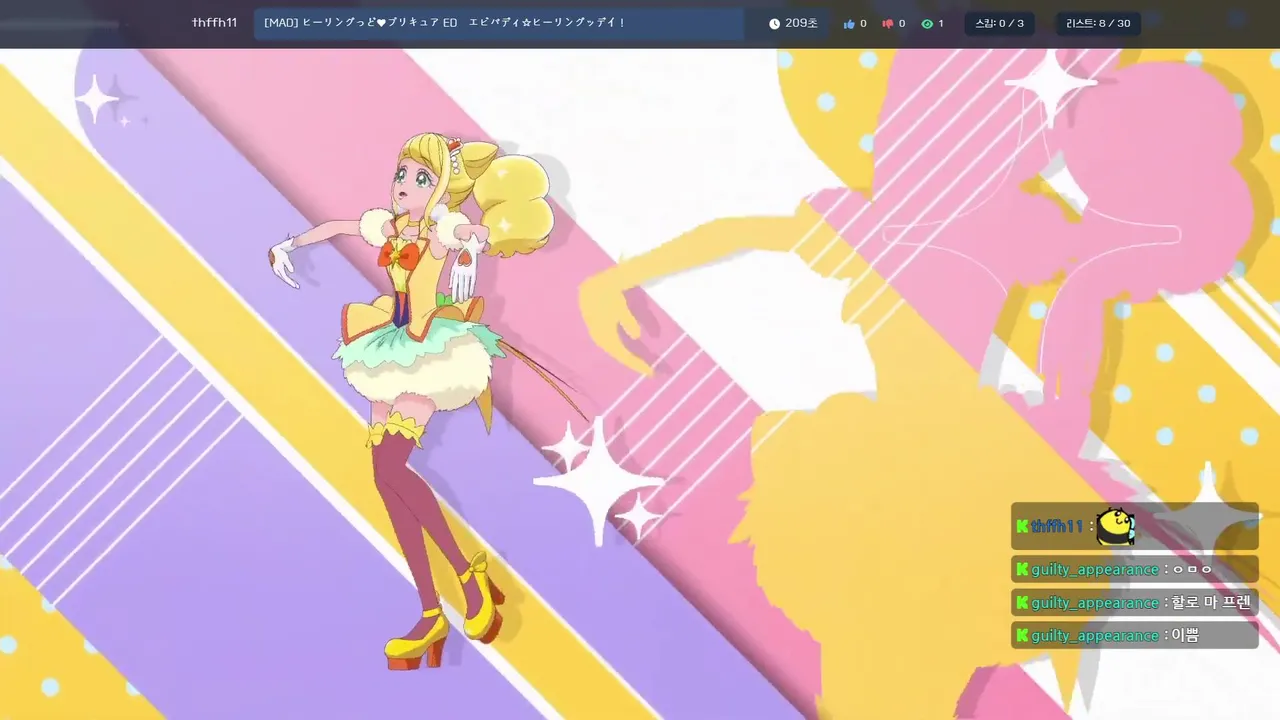The height and width of the screenshot is (720, 1280).
Task: Click the like count number next to thumbs-up
Action: (863, 23)
